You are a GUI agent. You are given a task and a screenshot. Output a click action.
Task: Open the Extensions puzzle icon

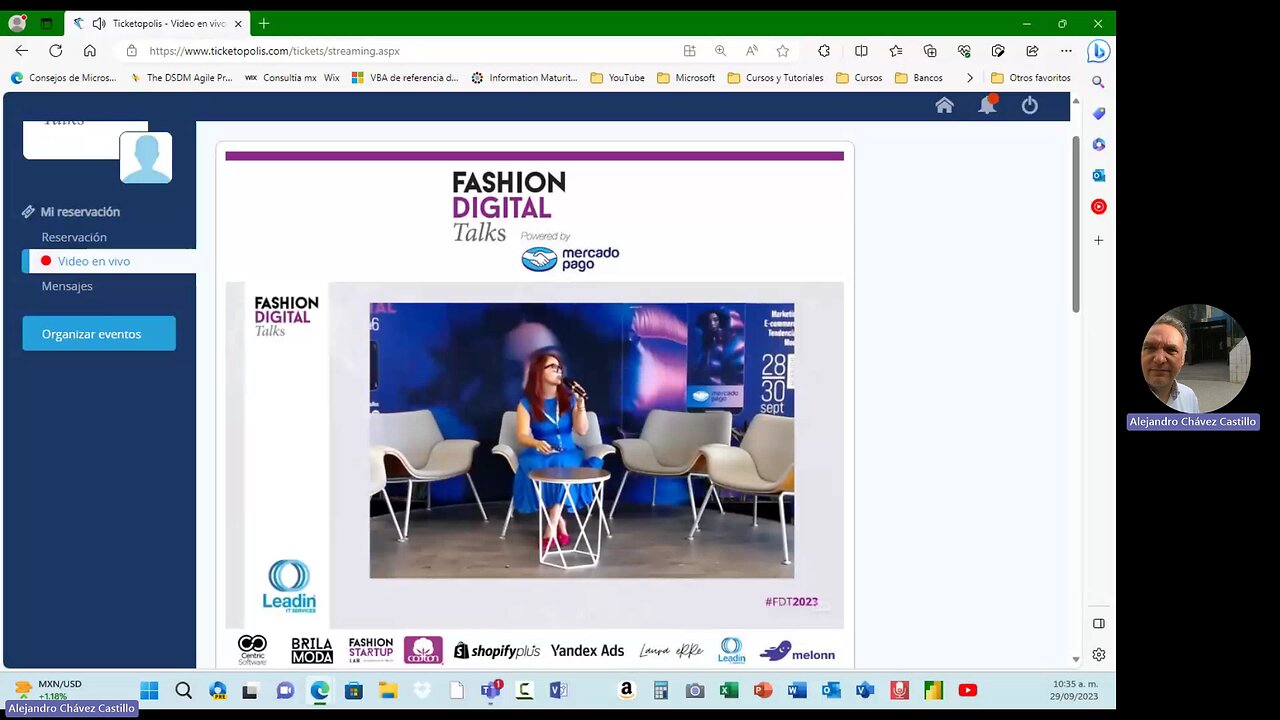click(x=824, y=51)
